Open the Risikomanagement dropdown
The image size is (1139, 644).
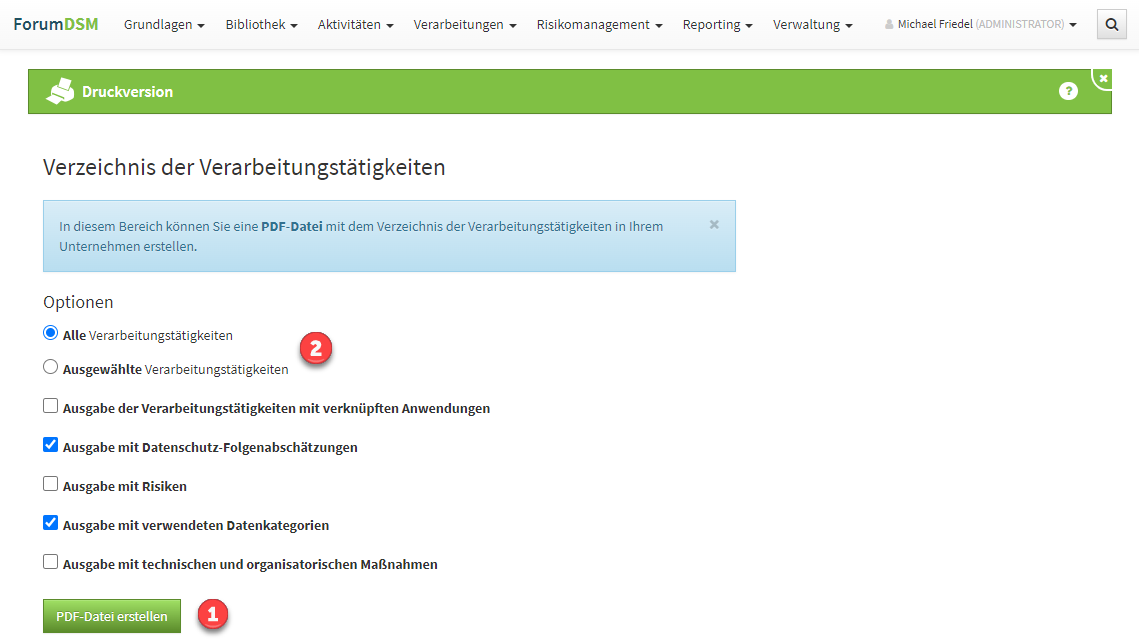click(598, 24)
